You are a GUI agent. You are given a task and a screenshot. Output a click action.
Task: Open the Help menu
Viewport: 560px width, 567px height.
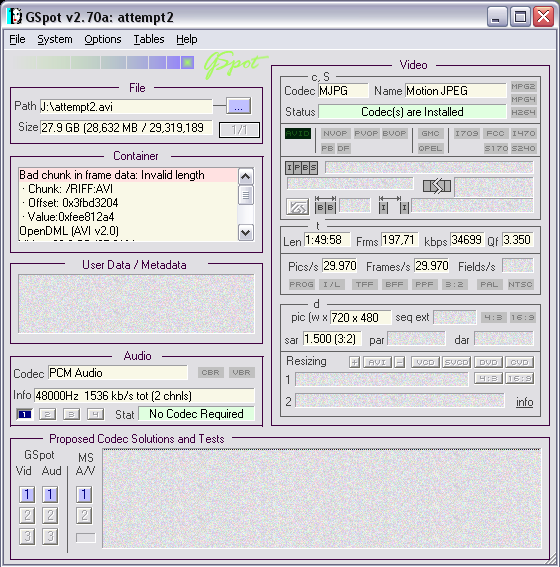tap(187, 39)
